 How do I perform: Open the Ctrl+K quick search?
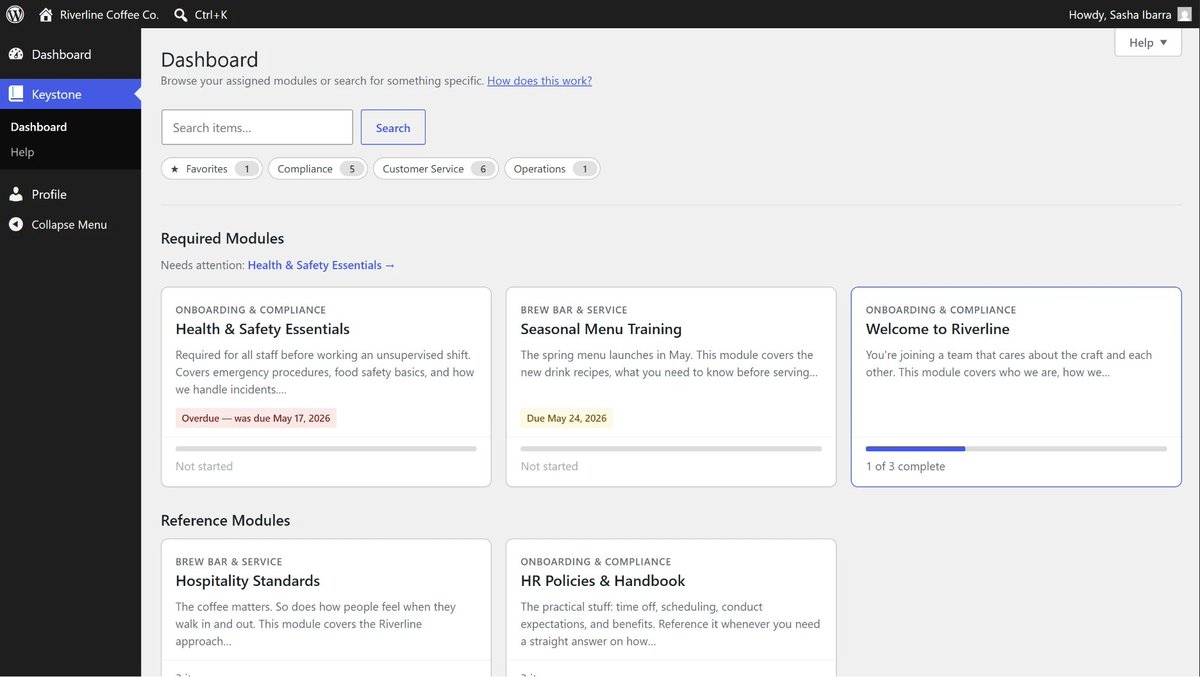click(x=200, y=15)
